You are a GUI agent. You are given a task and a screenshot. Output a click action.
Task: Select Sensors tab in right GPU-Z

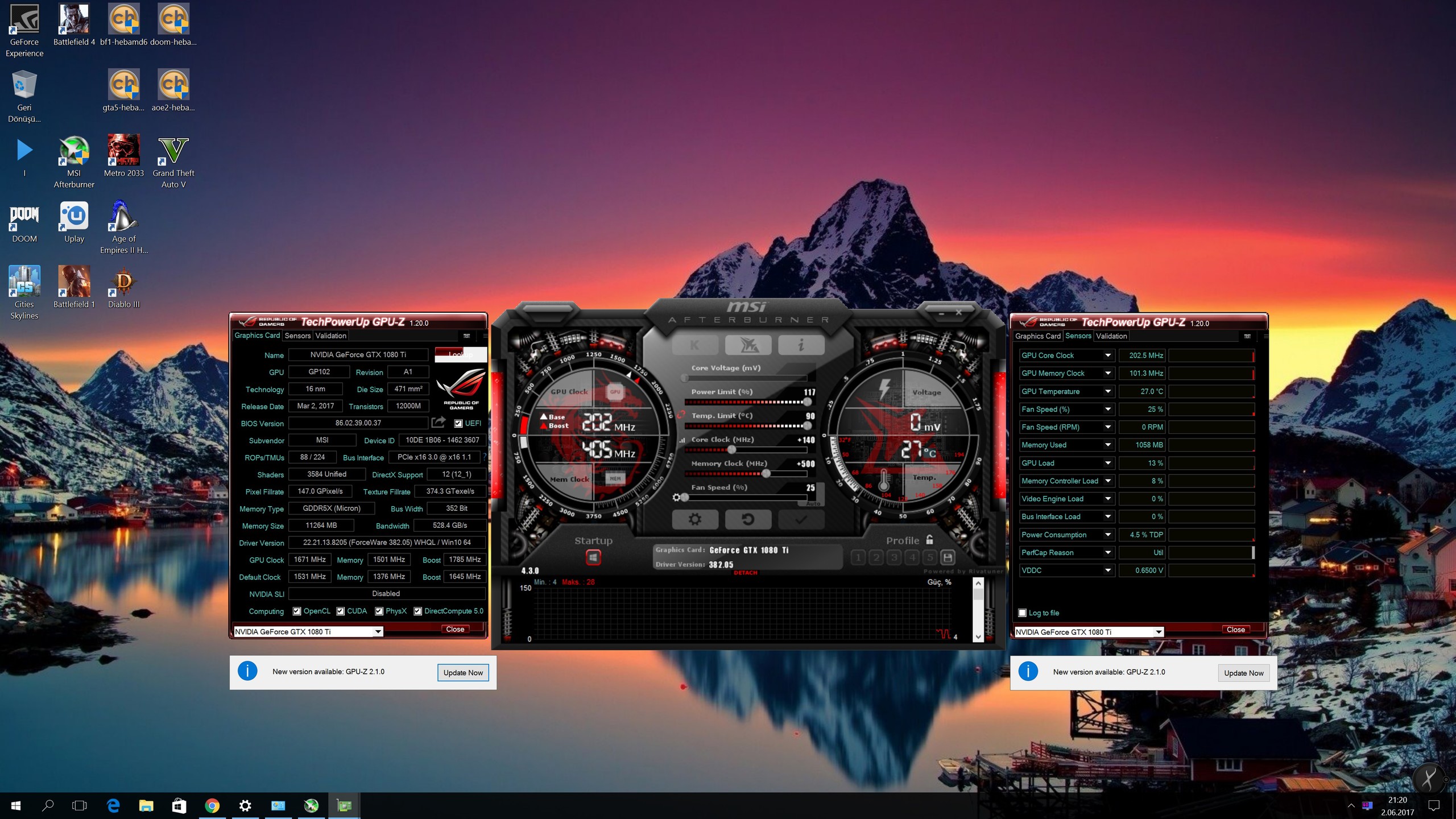pos(1078,336)
